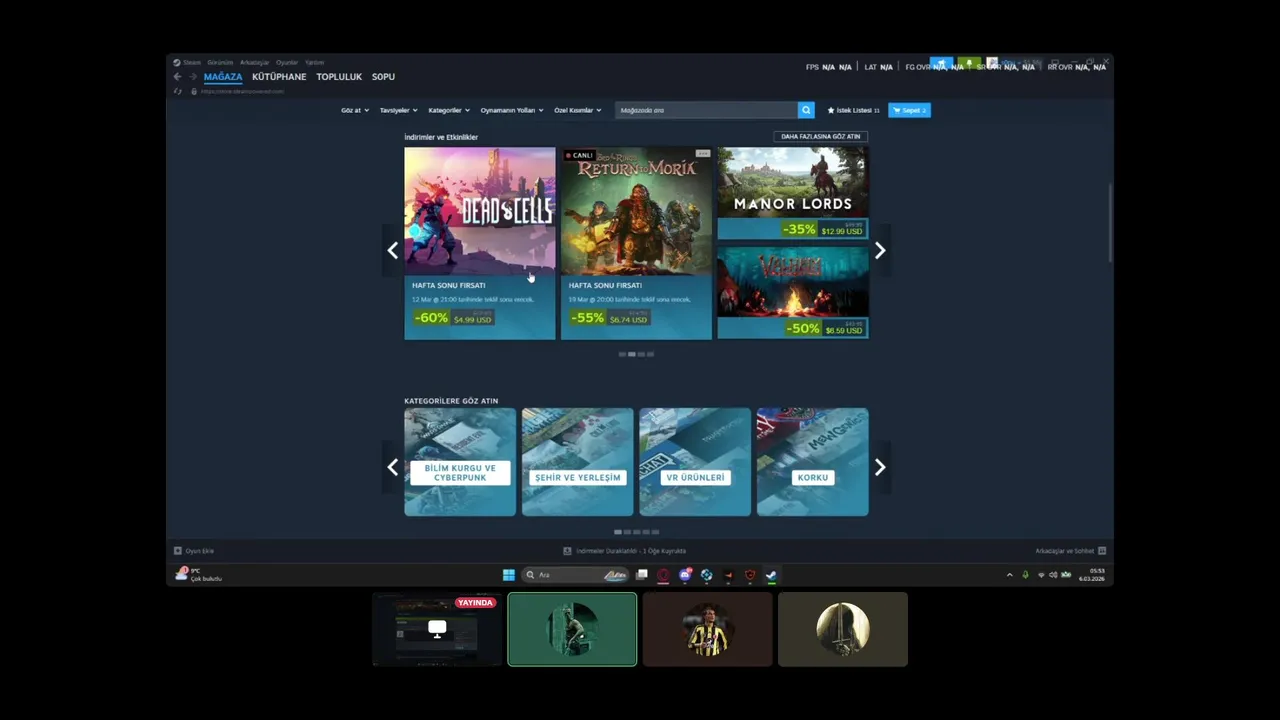
Task: Click the Valheim -50% price tag
Action: [x=824, y=328]
